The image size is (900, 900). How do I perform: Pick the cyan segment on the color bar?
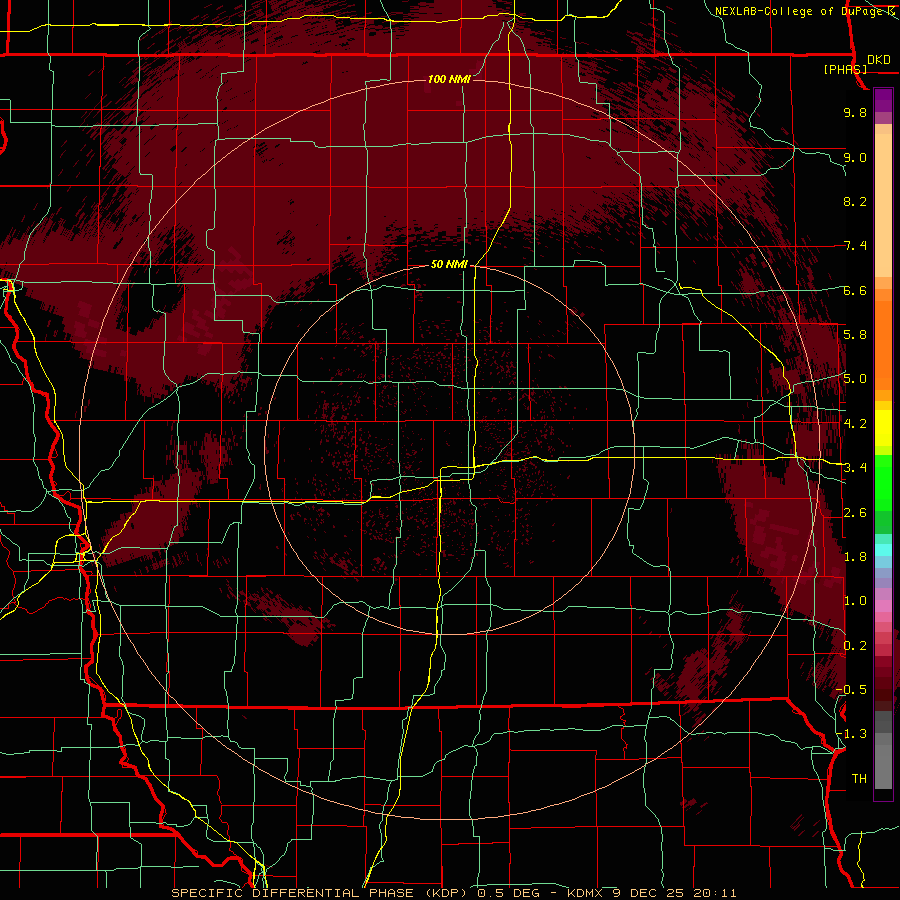click(883, 550)
